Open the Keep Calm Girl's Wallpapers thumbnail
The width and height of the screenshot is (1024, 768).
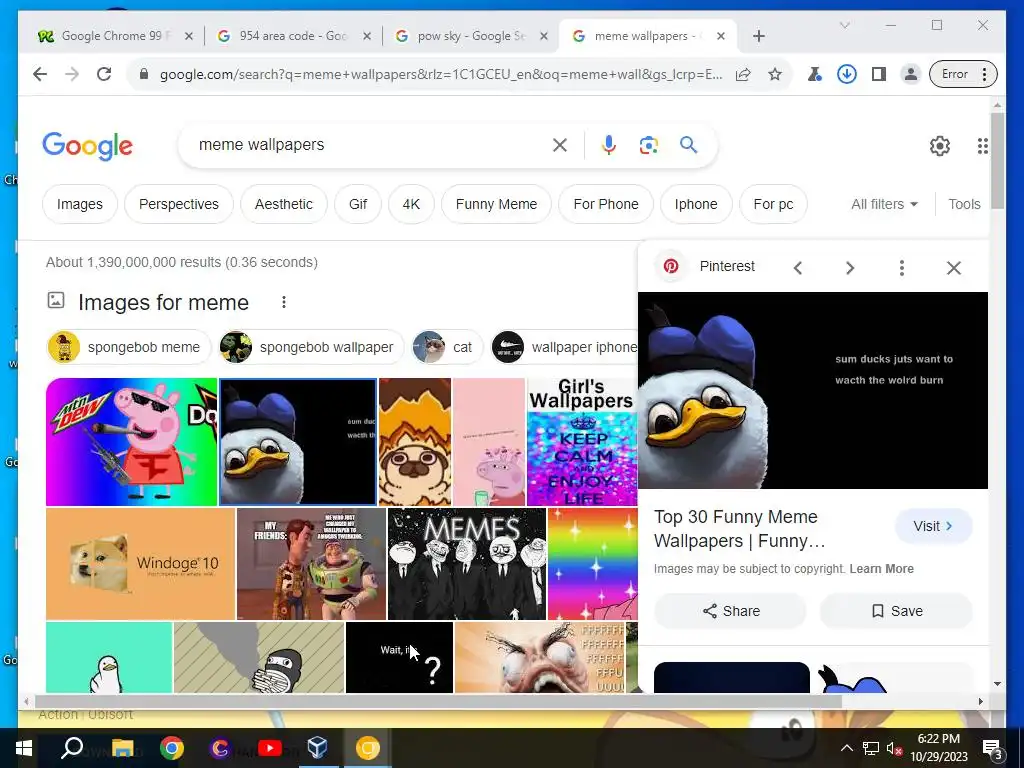coord(582,442)
